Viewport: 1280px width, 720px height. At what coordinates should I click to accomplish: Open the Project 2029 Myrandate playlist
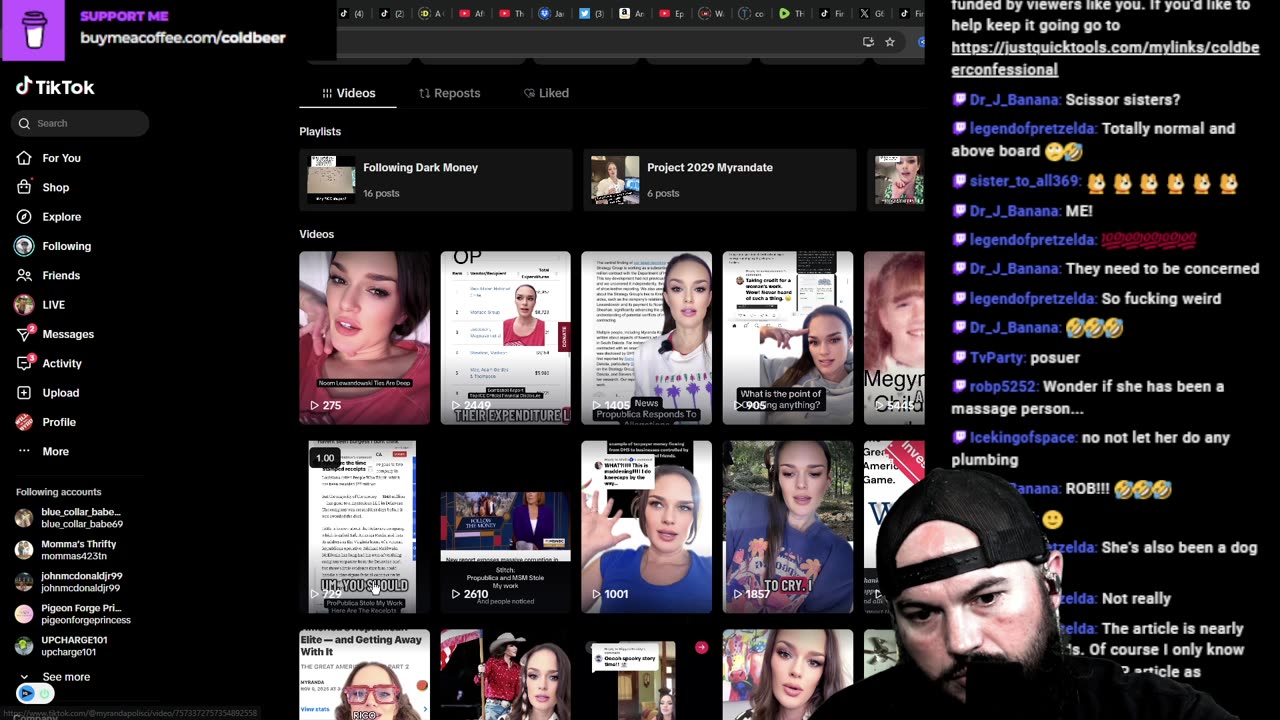719,180
